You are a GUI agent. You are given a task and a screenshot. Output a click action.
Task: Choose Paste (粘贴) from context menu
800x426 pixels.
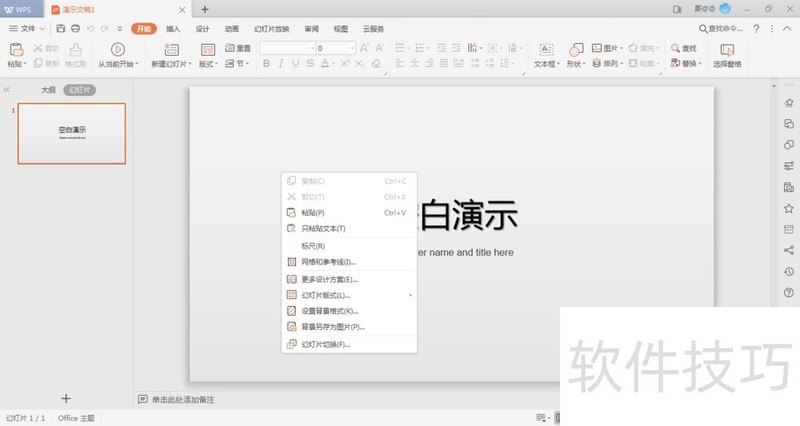313,213
